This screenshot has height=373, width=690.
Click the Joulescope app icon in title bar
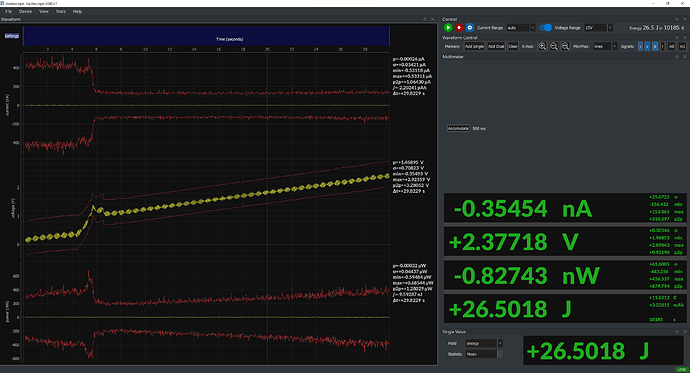[x=3, y=3]
